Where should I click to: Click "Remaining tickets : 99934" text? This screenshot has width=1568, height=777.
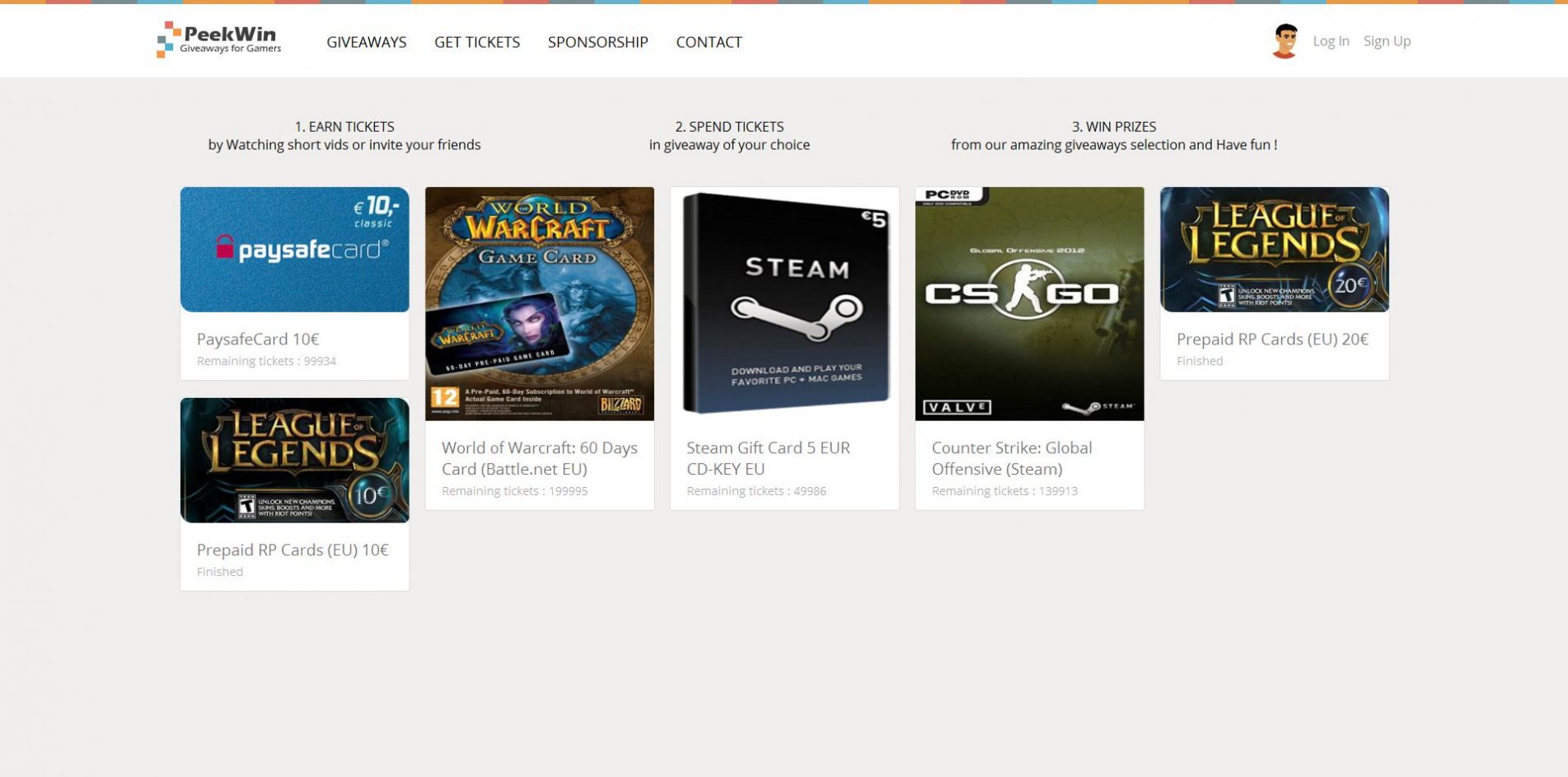[266, 361]
